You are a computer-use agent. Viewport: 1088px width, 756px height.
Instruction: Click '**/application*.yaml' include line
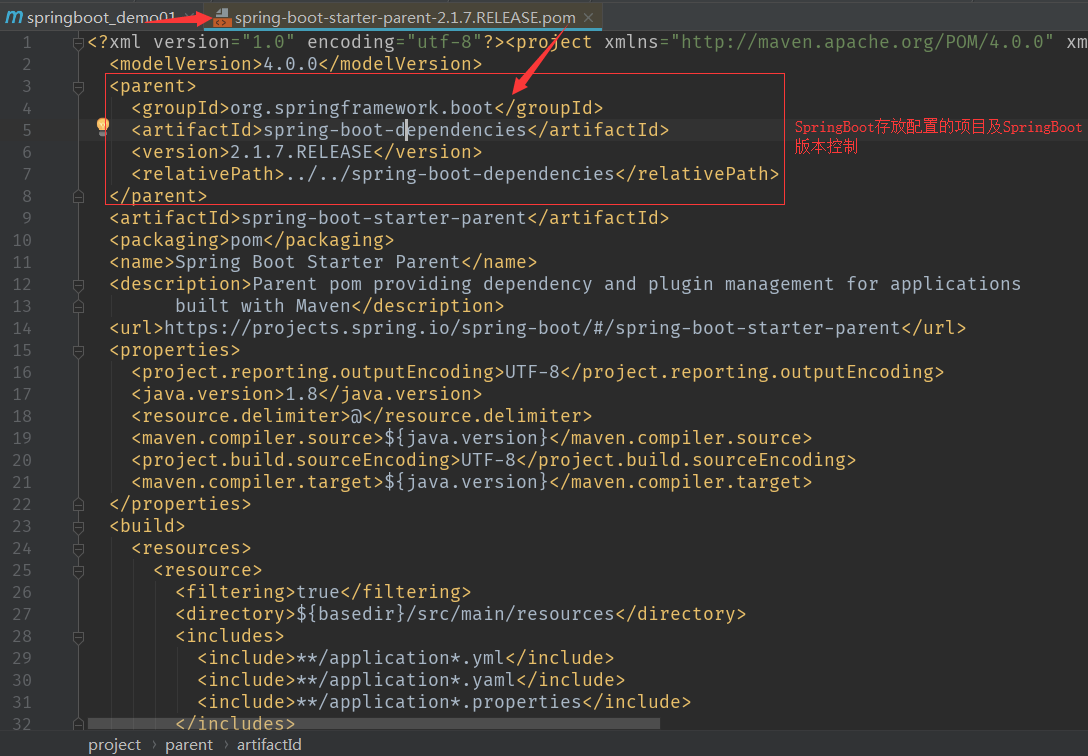(411, 680)
